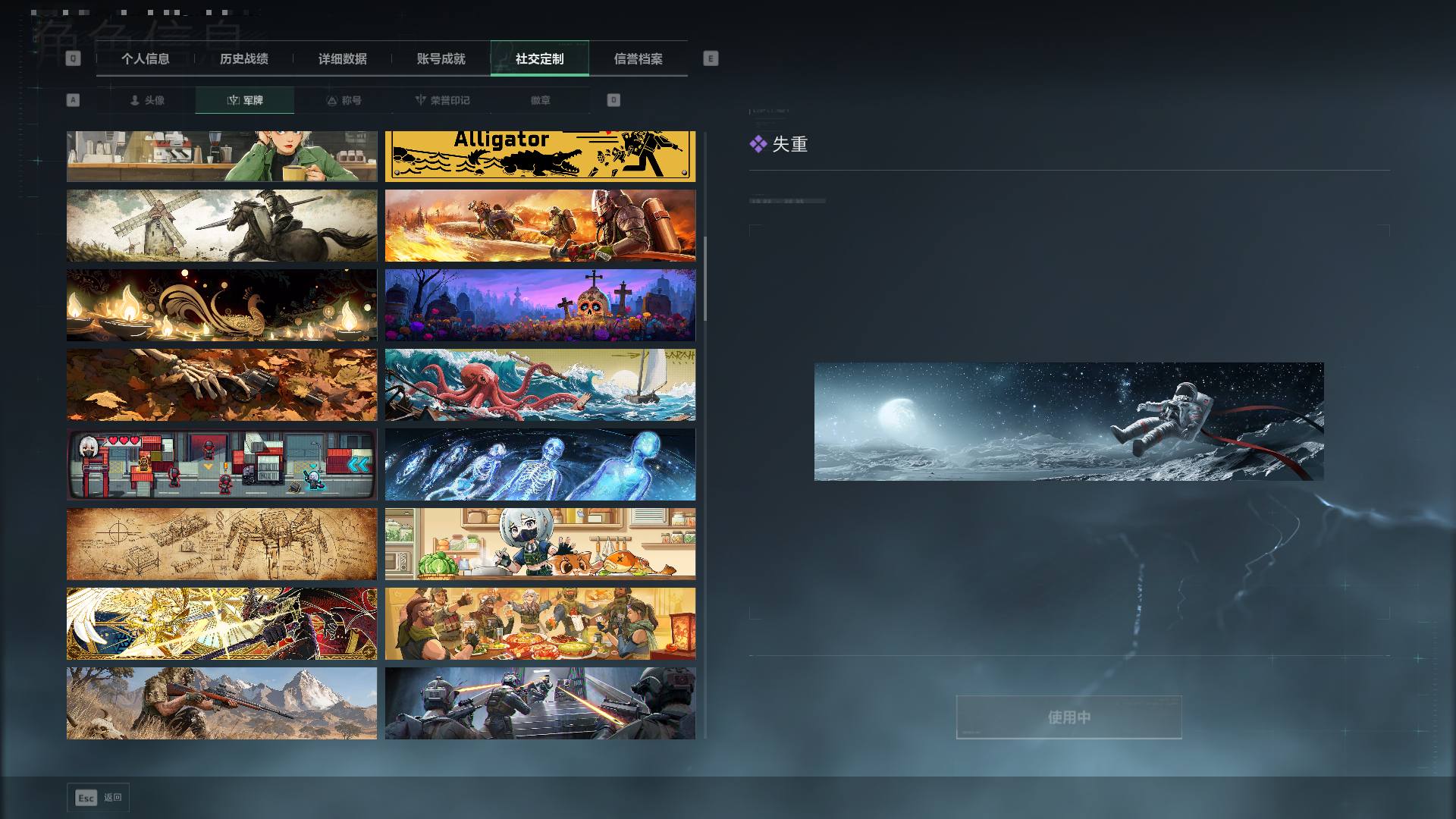Select the Alligator yellow banner

point(540,156)
